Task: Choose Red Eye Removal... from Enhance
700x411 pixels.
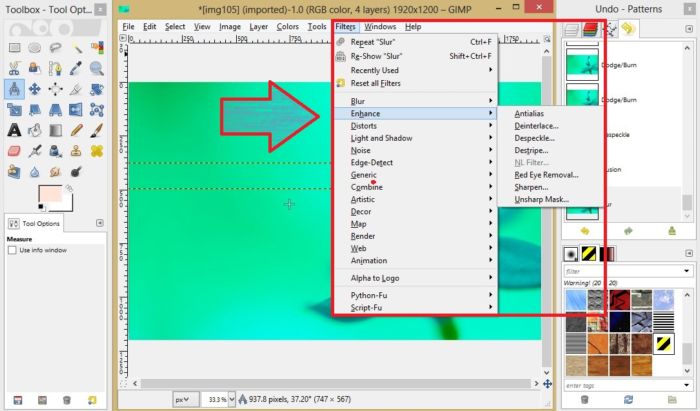Action: point(546,174)
